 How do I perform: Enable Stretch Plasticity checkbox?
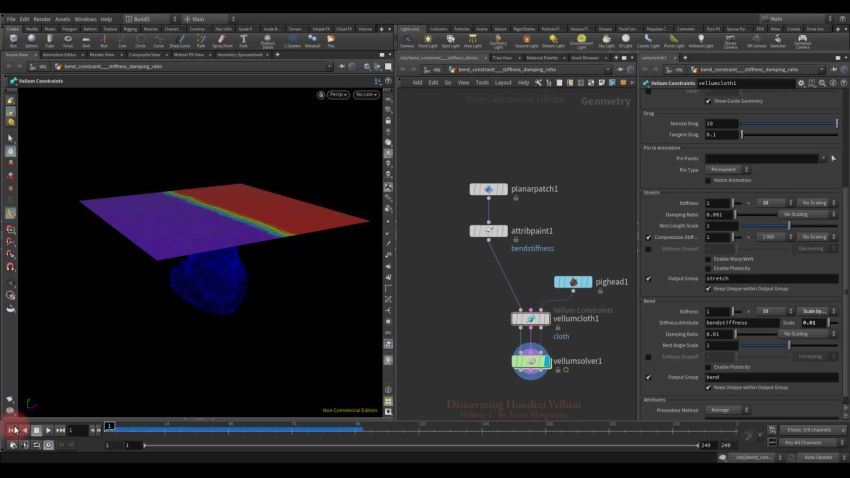point(708,268)
